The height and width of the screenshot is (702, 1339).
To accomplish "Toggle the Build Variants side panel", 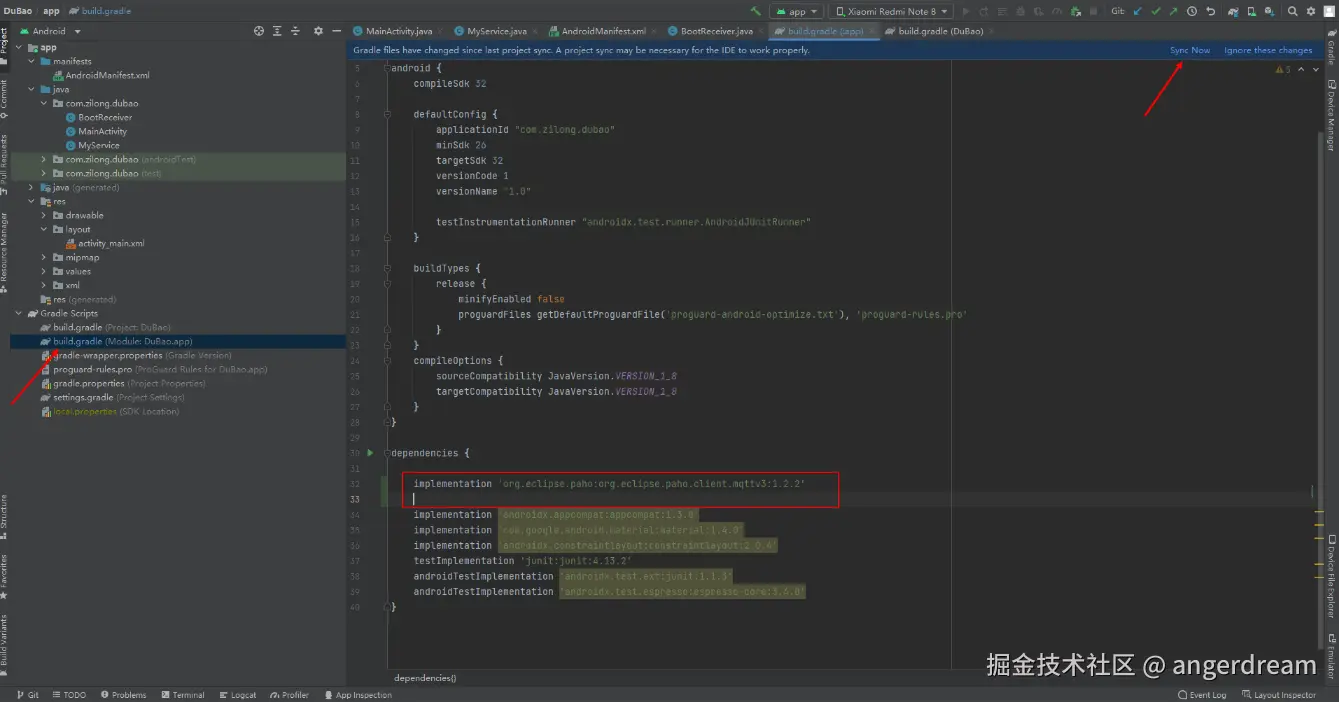I will [x=4, y=640].
